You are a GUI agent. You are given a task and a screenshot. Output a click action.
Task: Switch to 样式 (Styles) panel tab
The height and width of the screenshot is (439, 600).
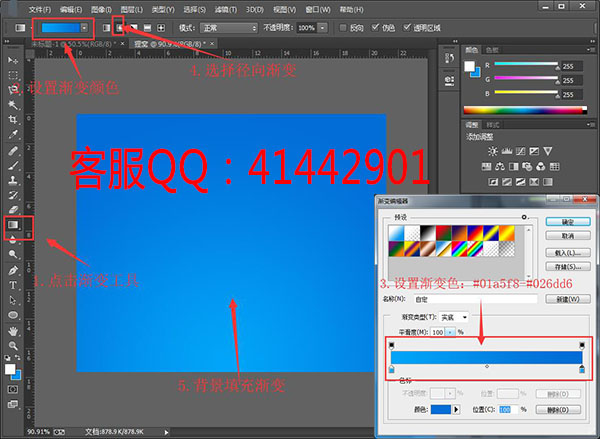point(492,125)
